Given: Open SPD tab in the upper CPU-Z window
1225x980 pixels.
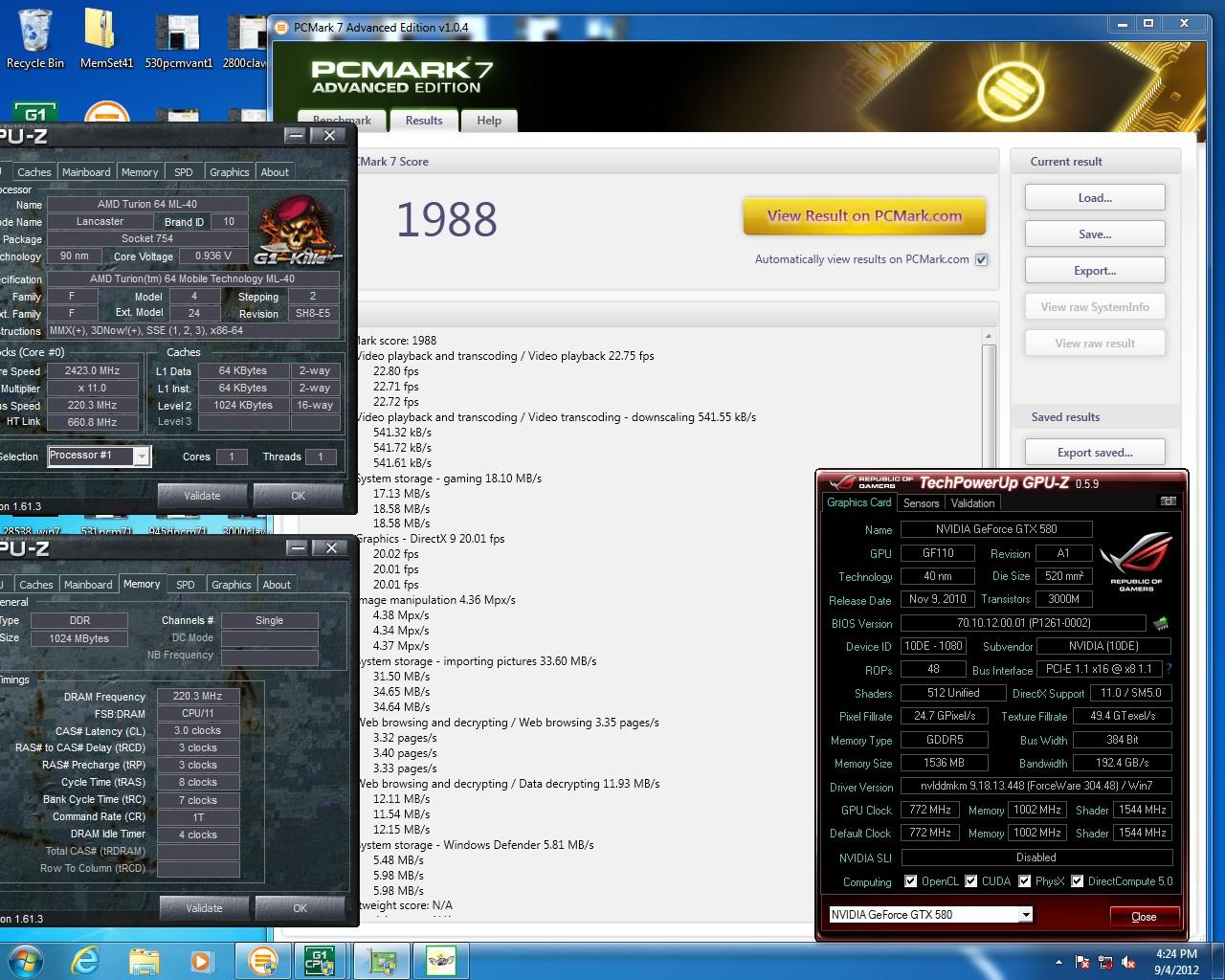Looking at the screenshot, I should (x=184, y=172).
